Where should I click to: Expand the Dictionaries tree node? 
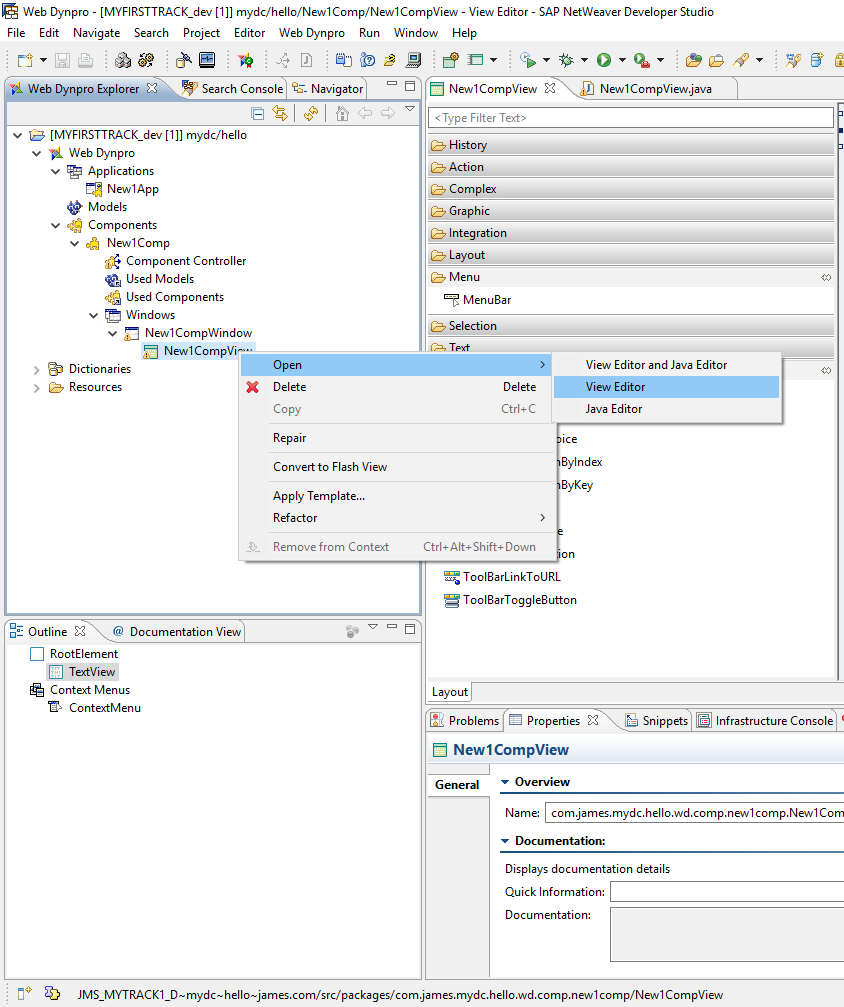click(x=37, y=369)
